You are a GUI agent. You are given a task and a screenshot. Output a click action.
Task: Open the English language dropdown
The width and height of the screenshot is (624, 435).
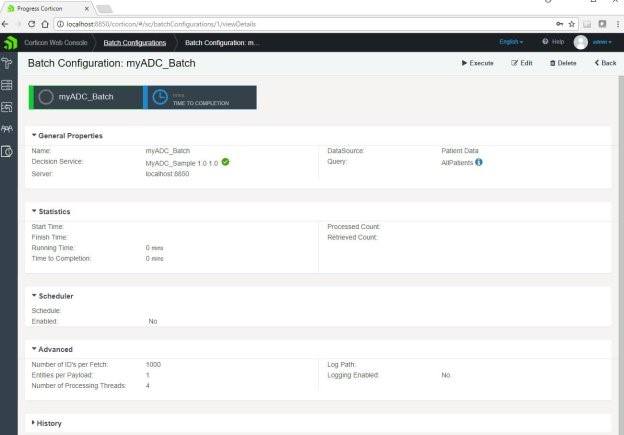click(511, 42)
